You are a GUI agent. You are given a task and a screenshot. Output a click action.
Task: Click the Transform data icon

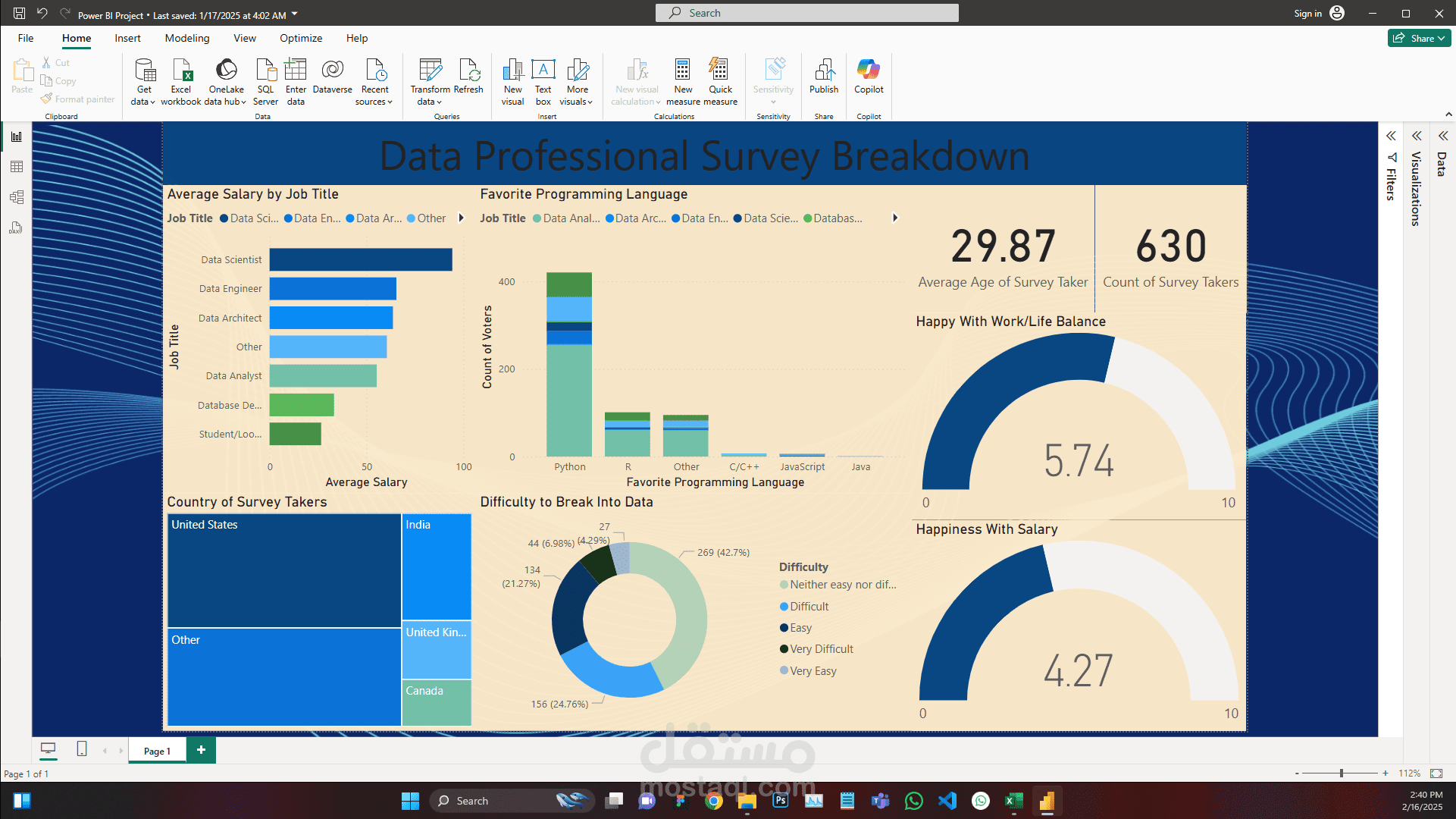[430, 70]
